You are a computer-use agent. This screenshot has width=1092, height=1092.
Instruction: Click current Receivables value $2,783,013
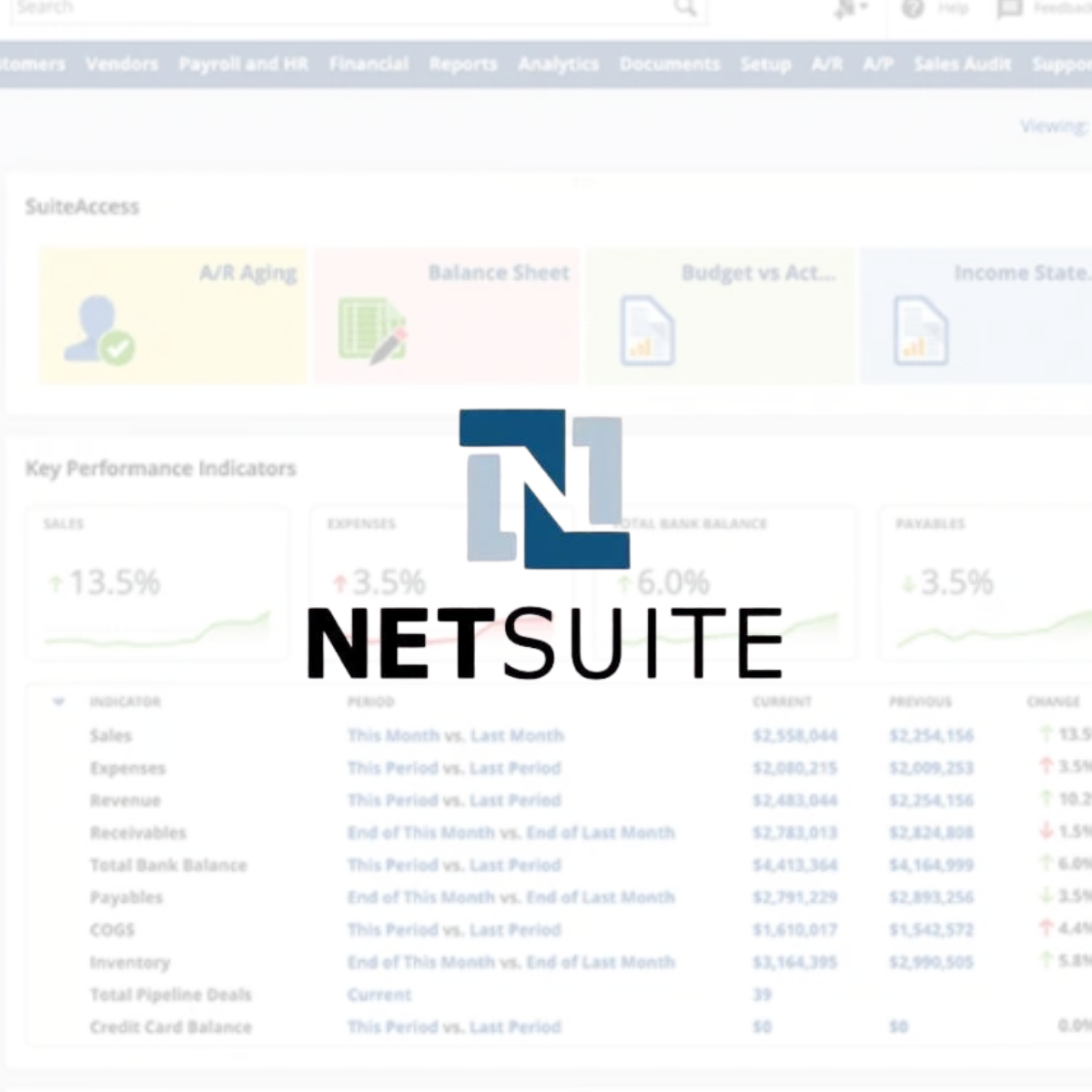795,833
